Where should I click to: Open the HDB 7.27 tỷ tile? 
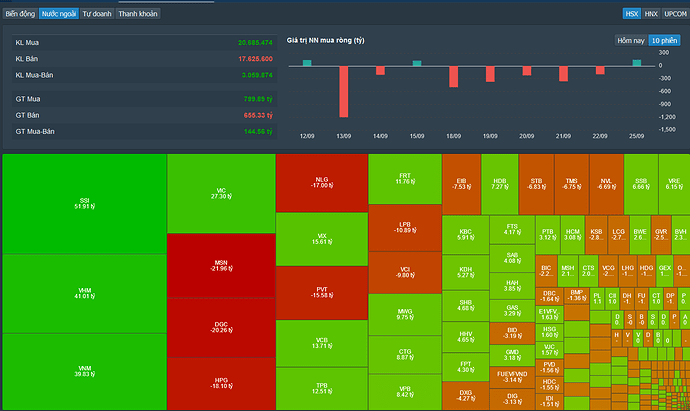pyautogui.click(x=500, y=184)
